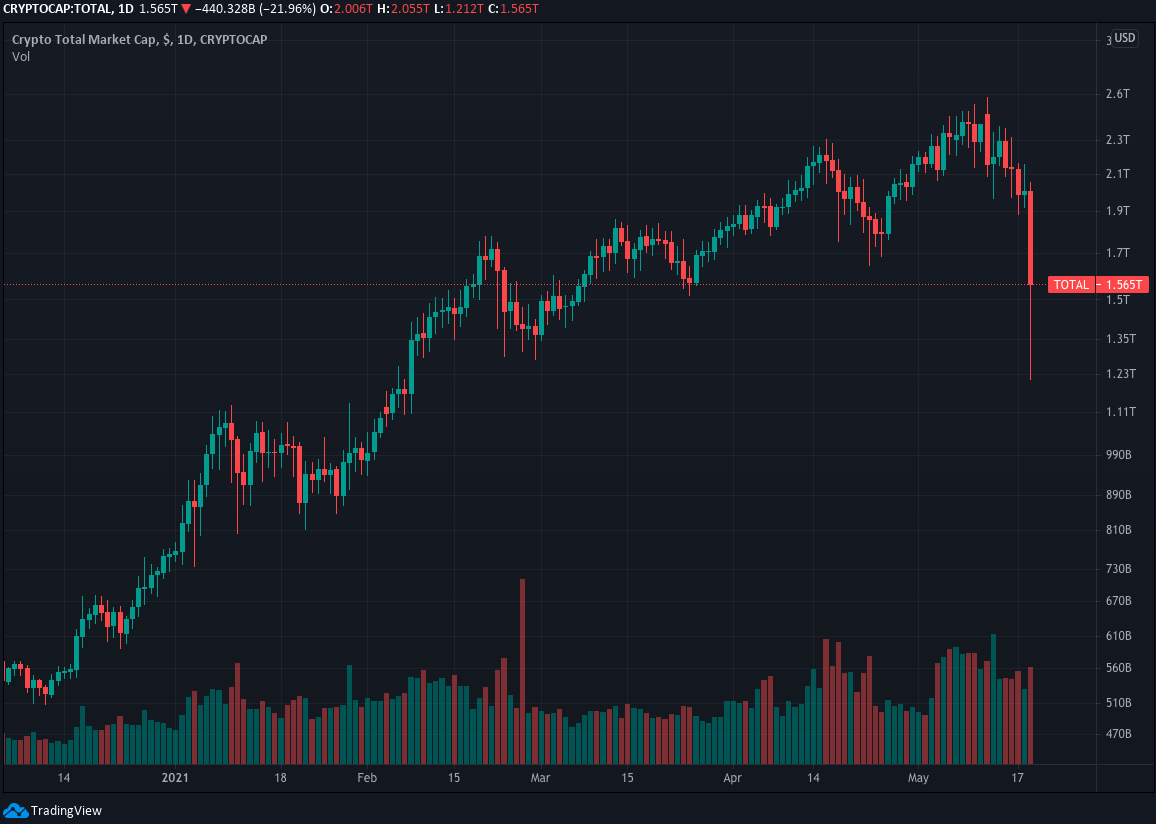Select the Feb time axis label

pyautogui.click(x=366, y=778)
